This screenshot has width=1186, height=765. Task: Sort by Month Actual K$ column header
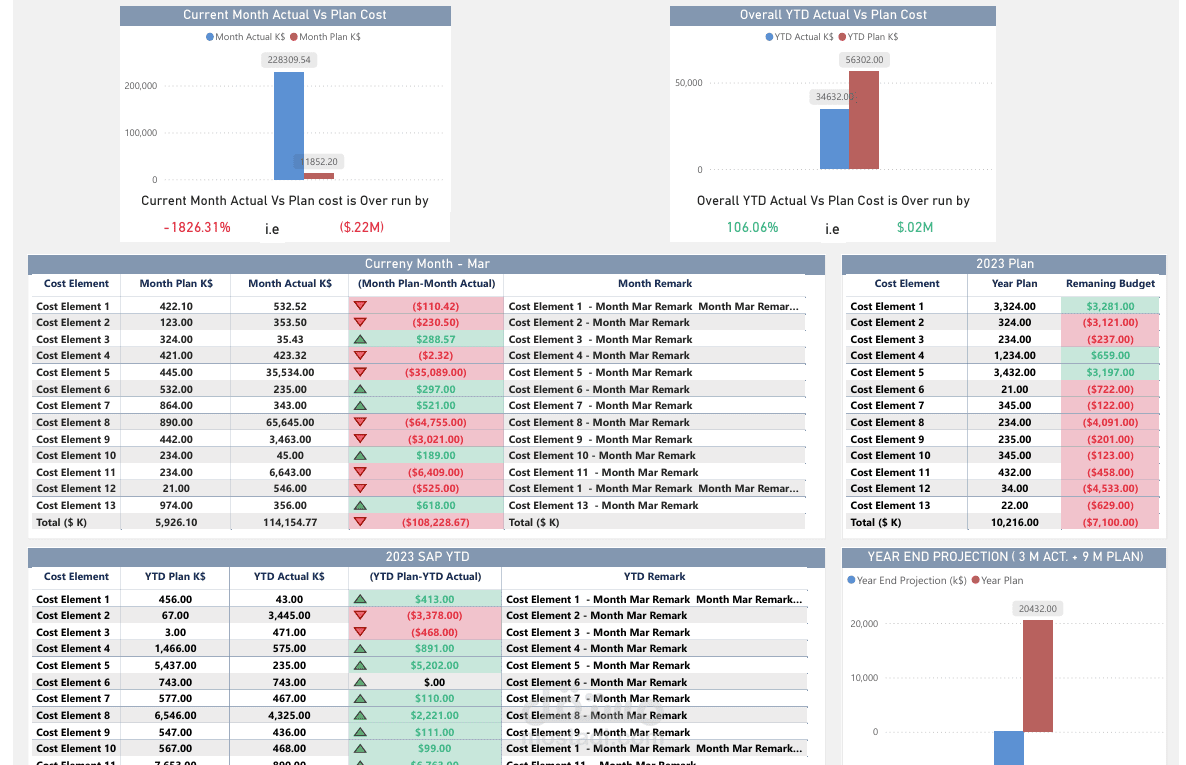[290, 284]
